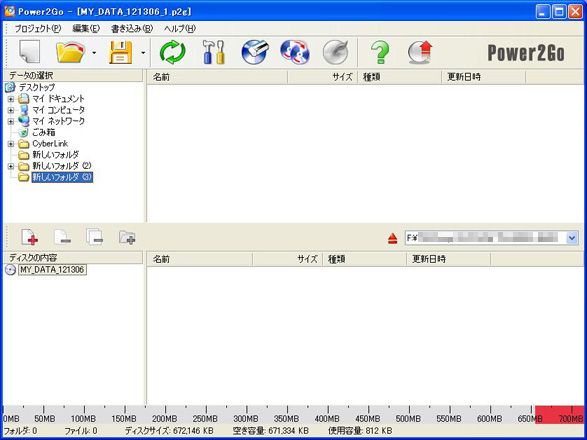Open the 編集(E) menu
The height and width of the screenshot is (440, 587).
point(86,28)
